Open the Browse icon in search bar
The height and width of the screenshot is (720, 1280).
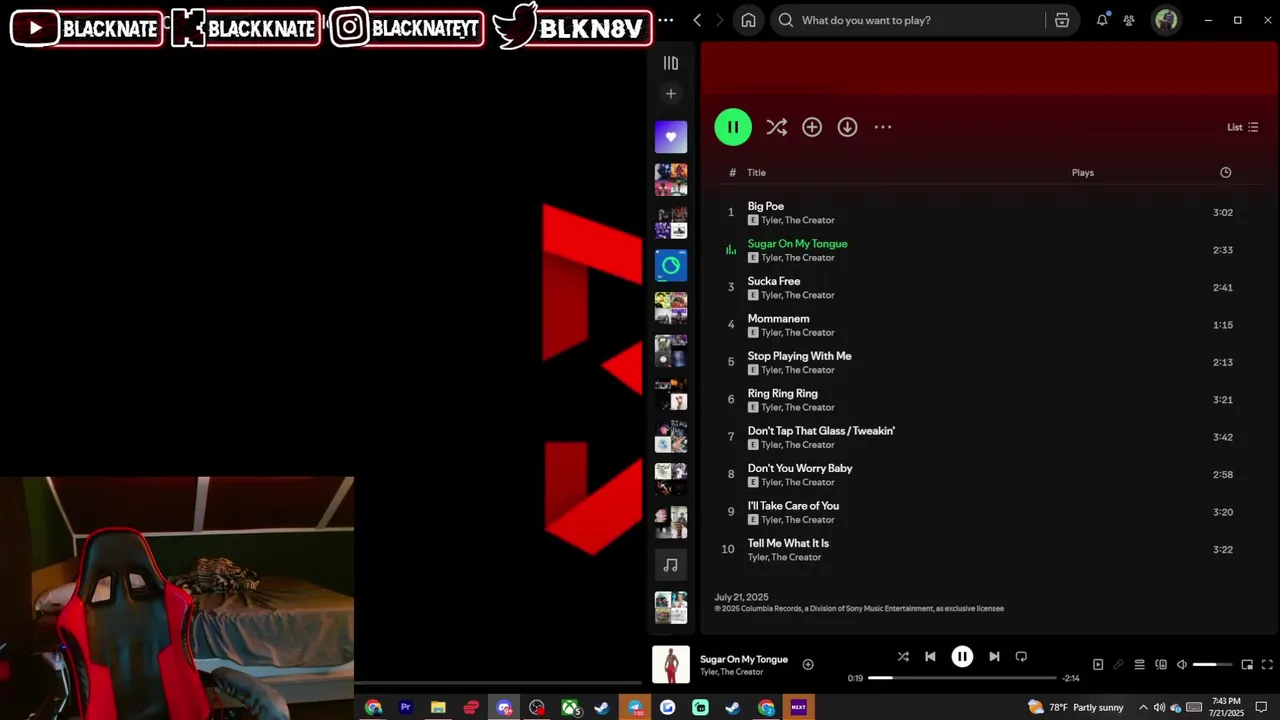point(1062,20)
